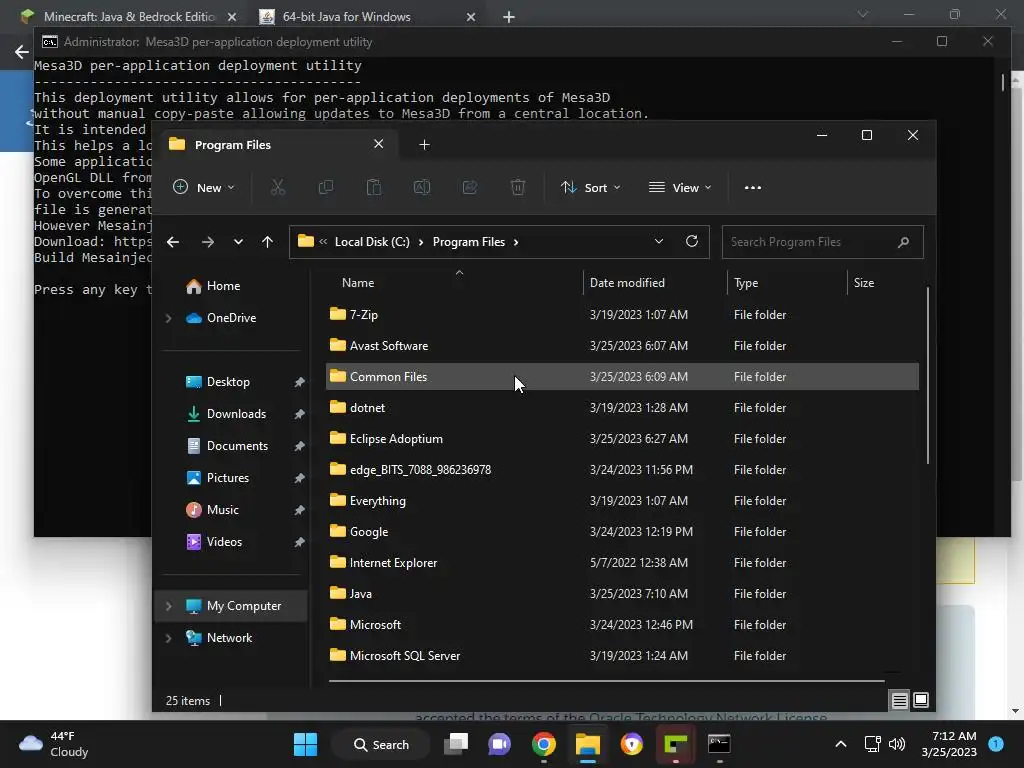Open the volume speaker tray icon
This screenshot has height=768, width=1024.
897,744
